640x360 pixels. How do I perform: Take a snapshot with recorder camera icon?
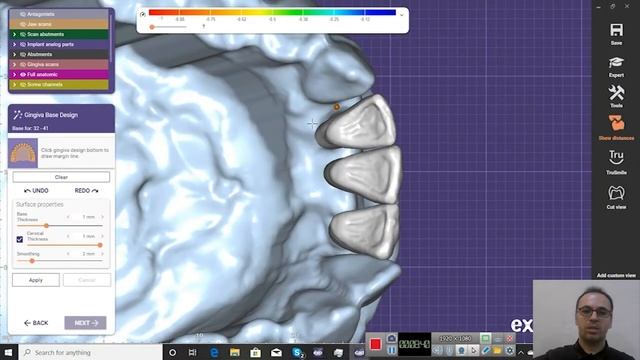[x=391, y=338]
